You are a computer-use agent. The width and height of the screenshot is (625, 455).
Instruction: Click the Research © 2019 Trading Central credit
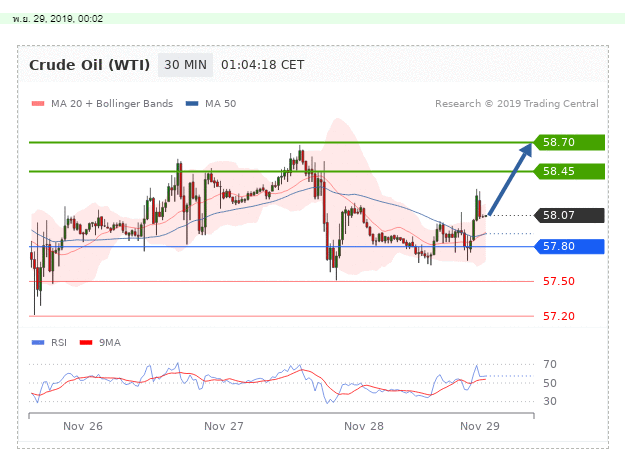[517, 104]
